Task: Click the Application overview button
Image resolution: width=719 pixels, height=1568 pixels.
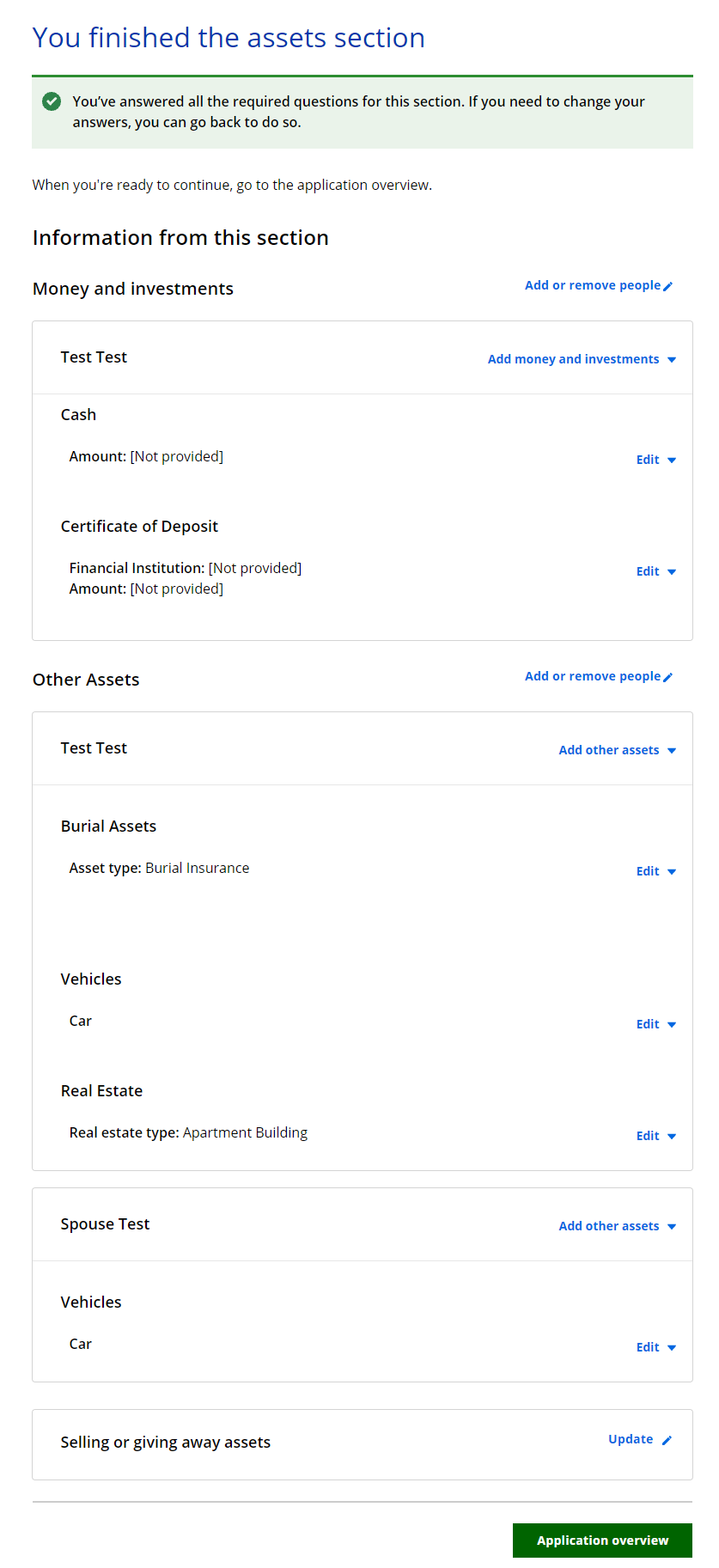Action: (x=602, y=1541)
